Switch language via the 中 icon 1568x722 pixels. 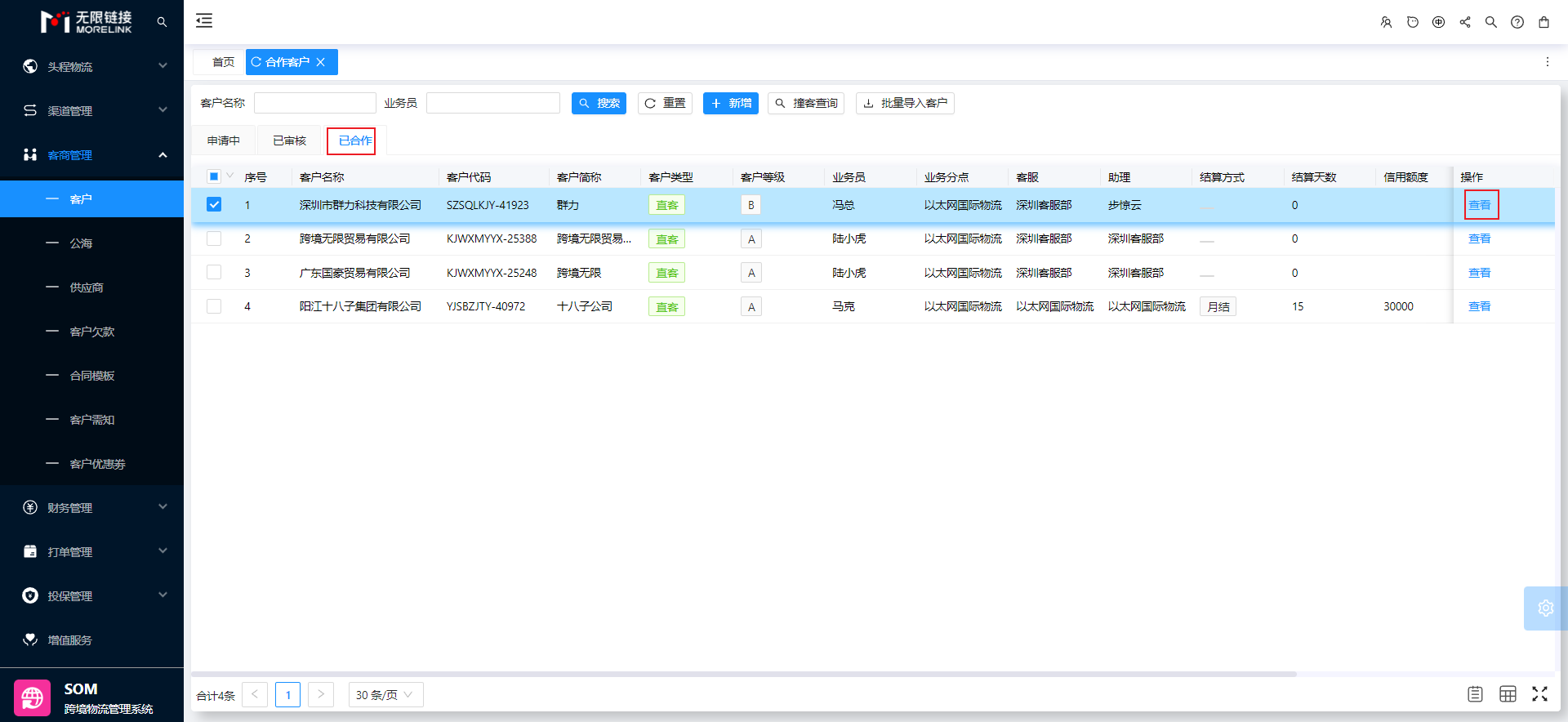point(1438,22)
